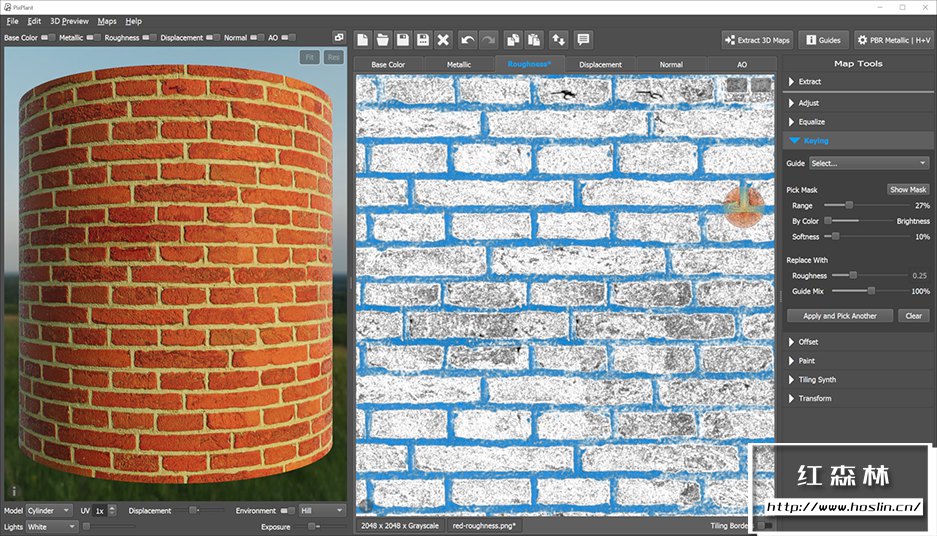The width and height of the screenshot is (937, 536).
Task: Open the 3D Preview menu
Action: 69,21
